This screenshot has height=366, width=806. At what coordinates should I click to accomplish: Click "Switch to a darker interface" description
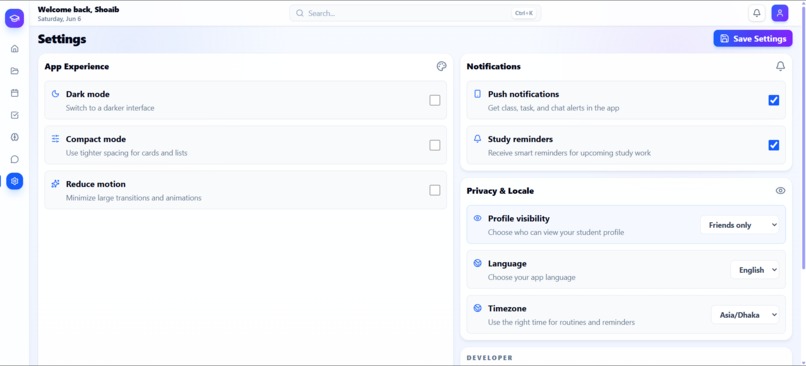[110, 108]
